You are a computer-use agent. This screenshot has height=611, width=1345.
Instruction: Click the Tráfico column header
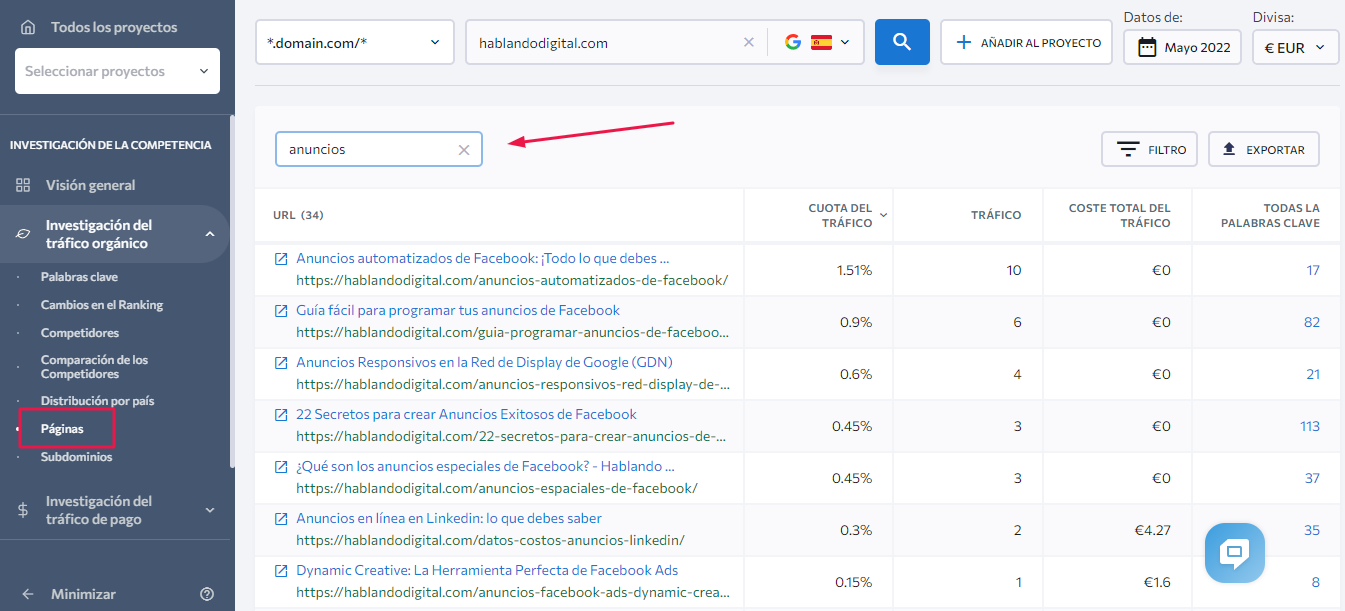click(996, 215)
